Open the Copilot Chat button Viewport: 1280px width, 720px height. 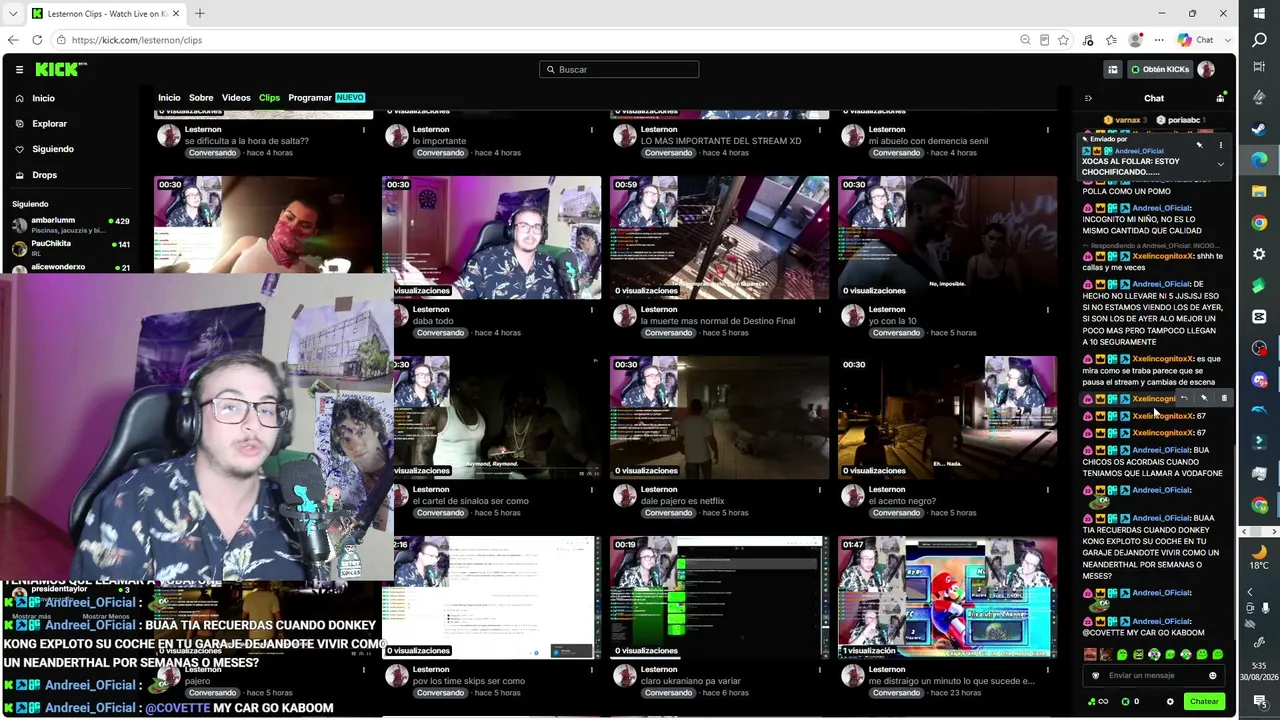pos(1196,40)
